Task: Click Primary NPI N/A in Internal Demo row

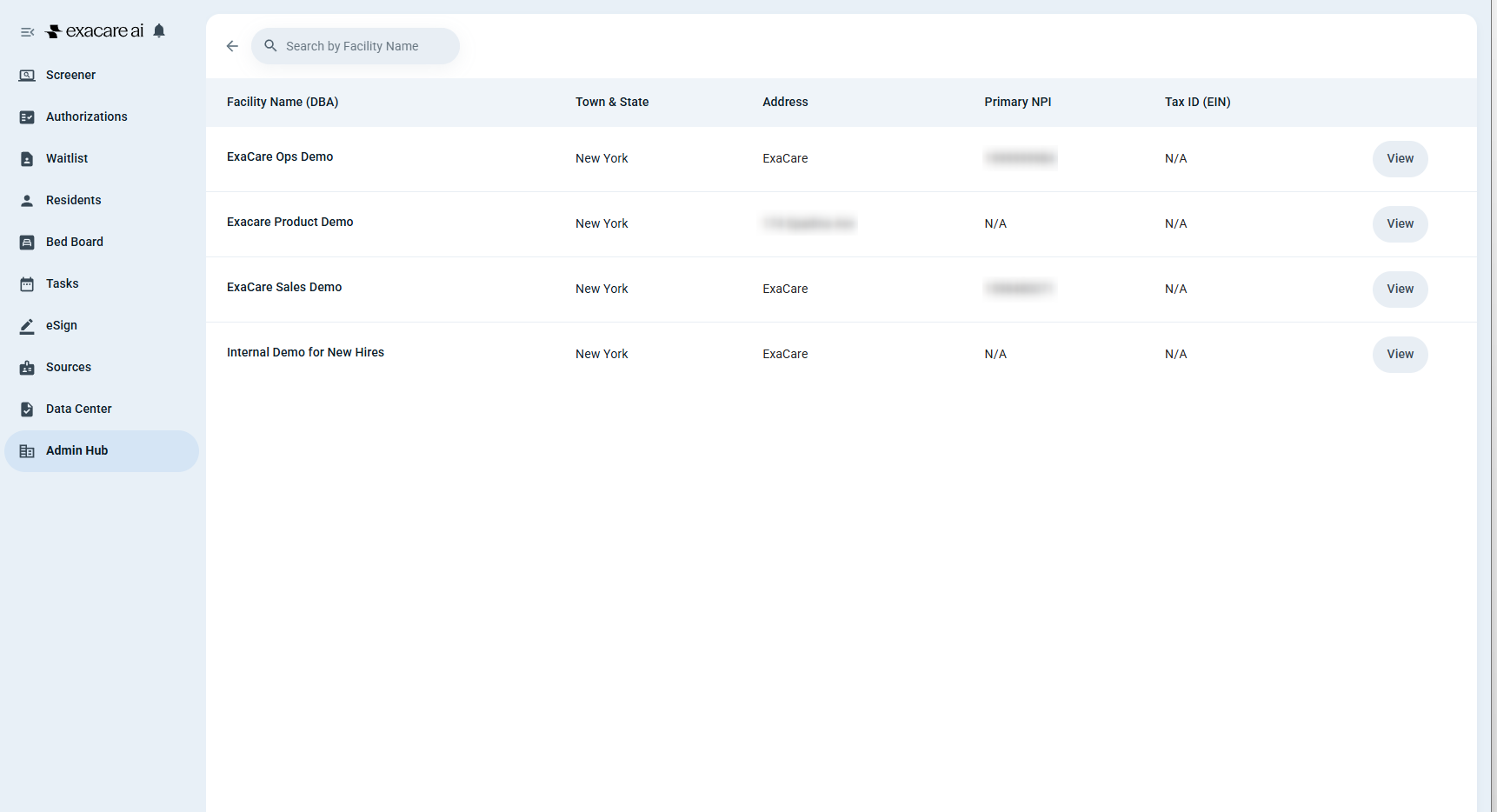Action: click(x=995, y=354)
